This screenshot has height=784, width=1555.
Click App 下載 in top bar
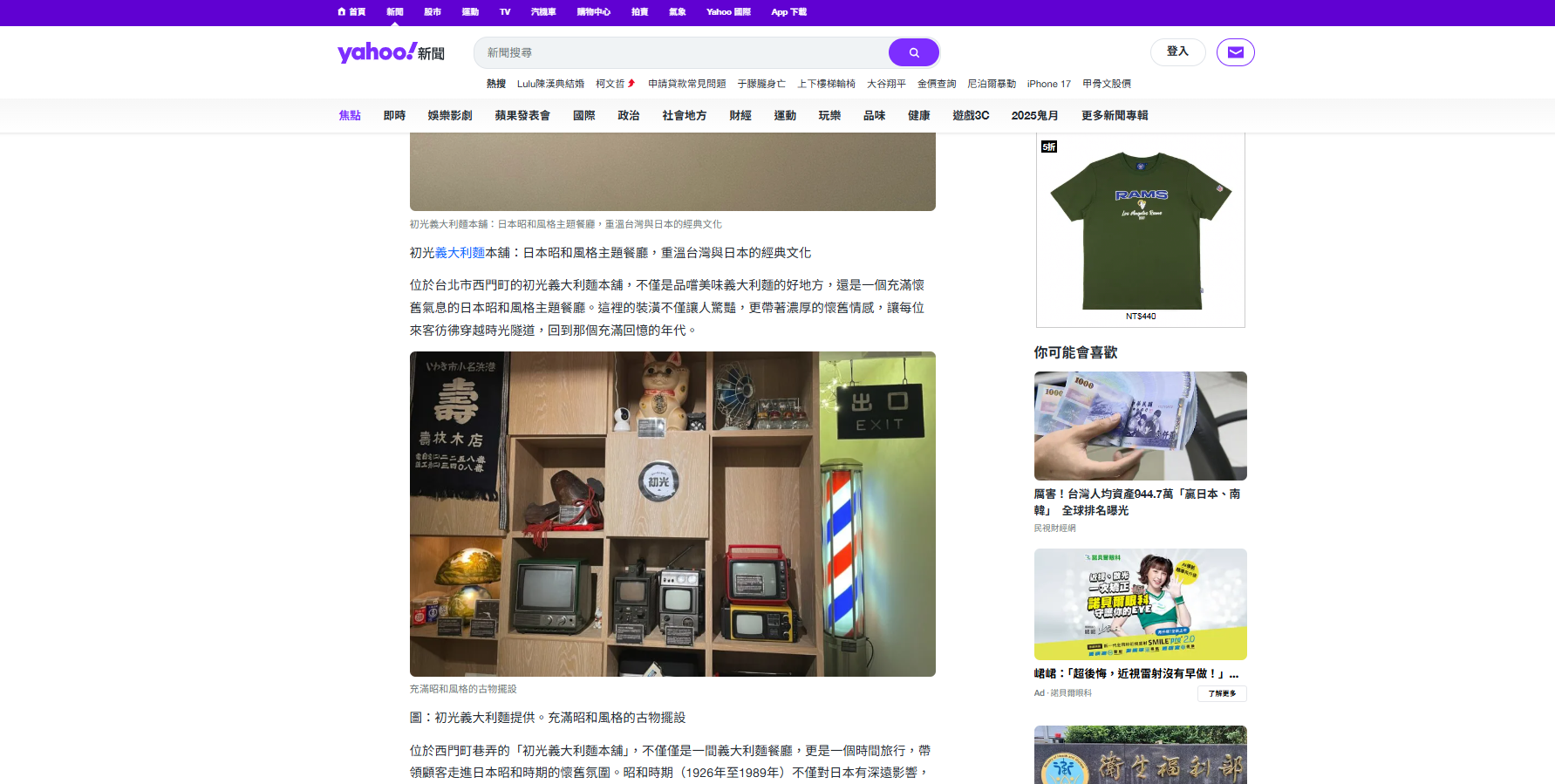[x=788, y=12]
